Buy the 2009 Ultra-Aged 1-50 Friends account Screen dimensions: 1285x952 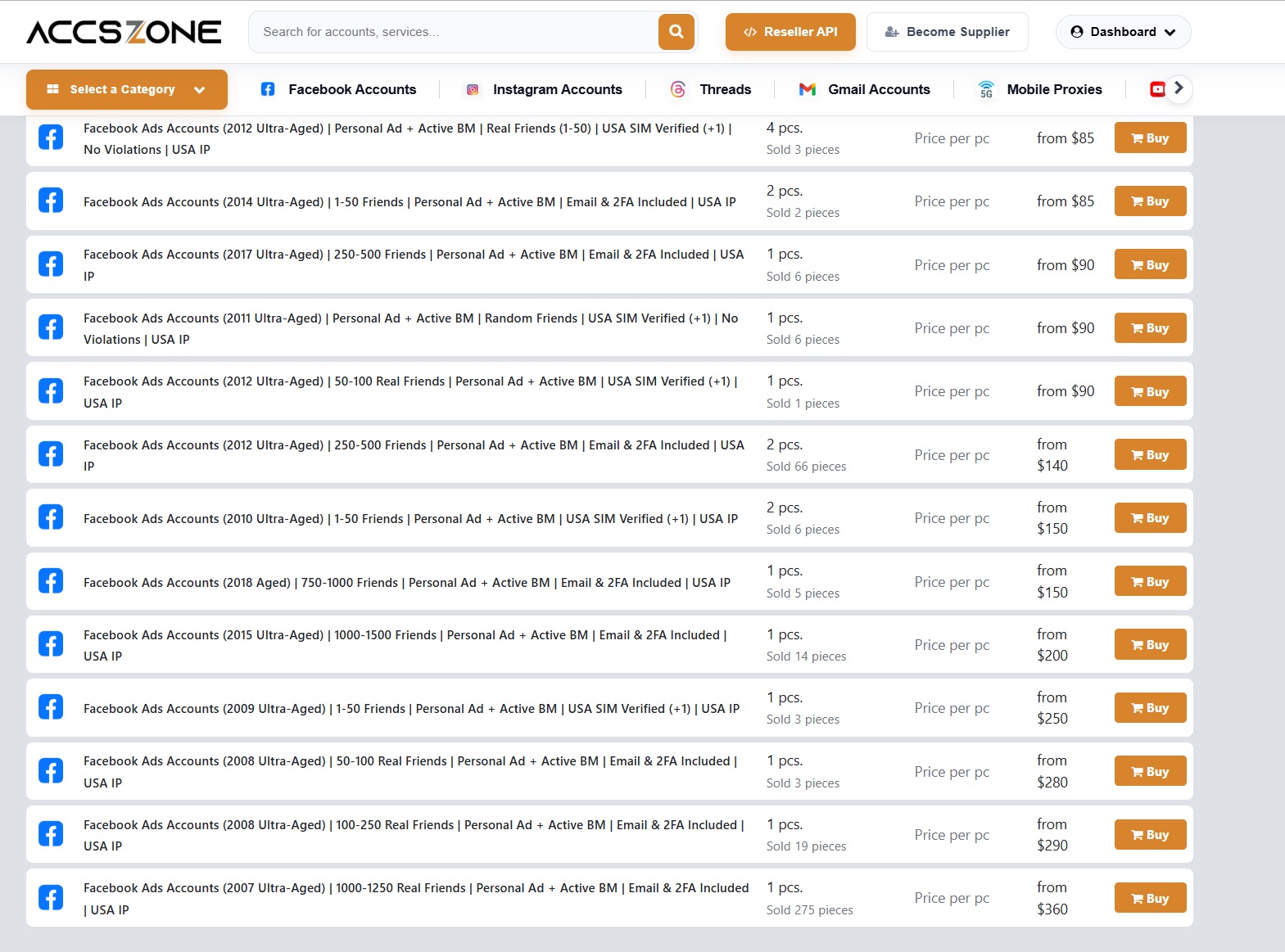(x=1150, y=708)
